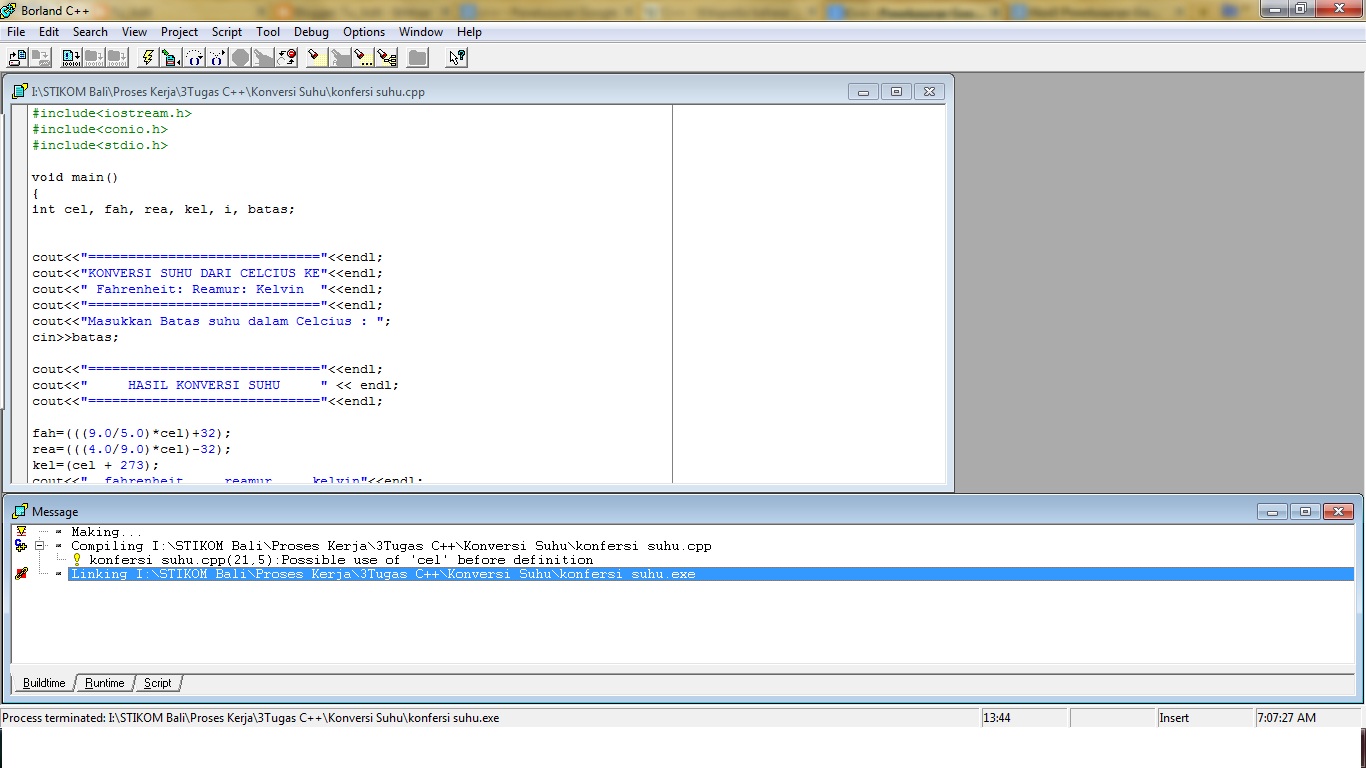The image size is (1366, 768).
Task: Click on the void main() line in editor
Action: tap(75, 177)
